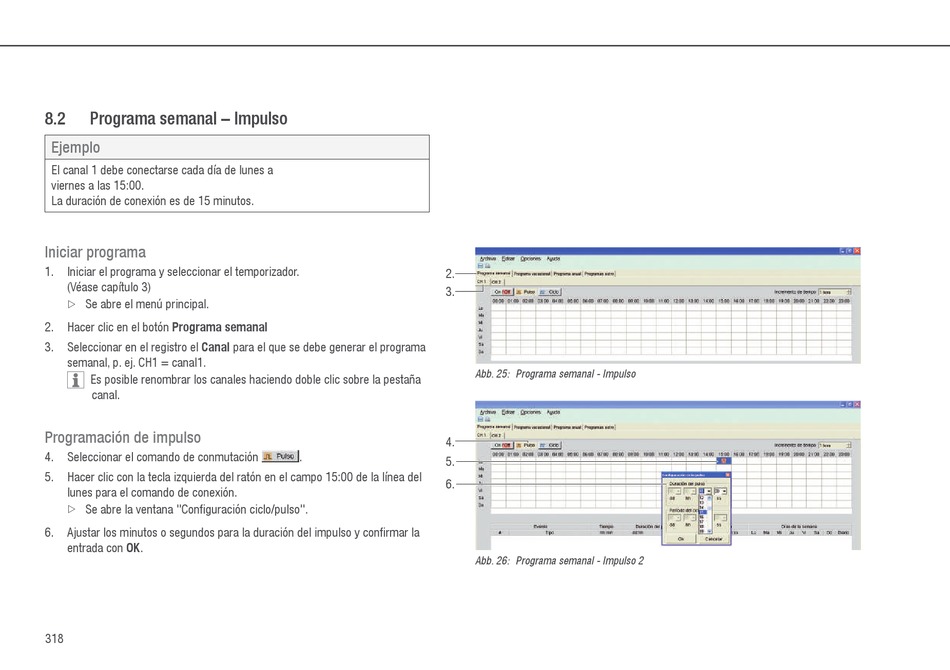Click the On/Off command button in Abb. 26

click(x=503, y=445)
